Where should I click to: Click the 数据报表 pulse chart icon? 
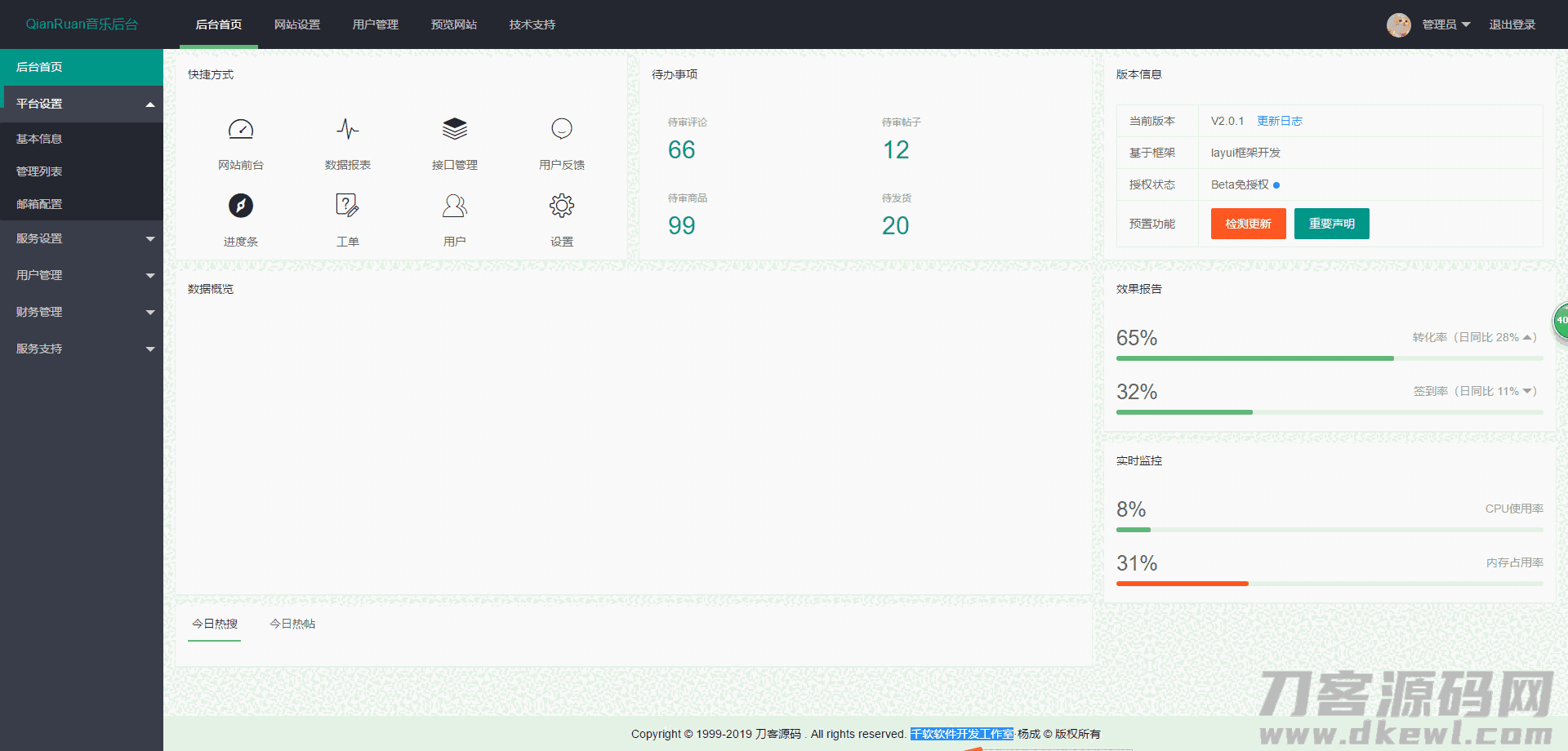pos(347,130)
